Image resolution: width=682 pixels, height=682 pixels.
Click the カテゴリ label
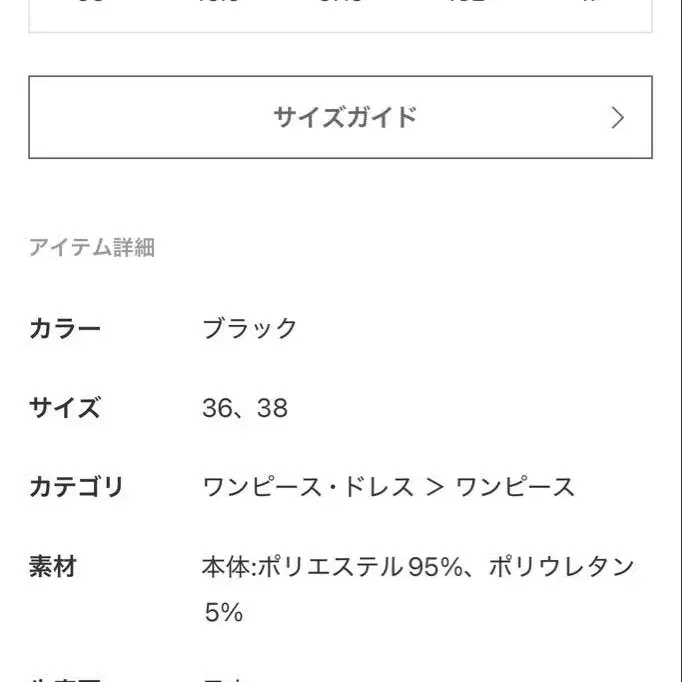pos(76,487)
